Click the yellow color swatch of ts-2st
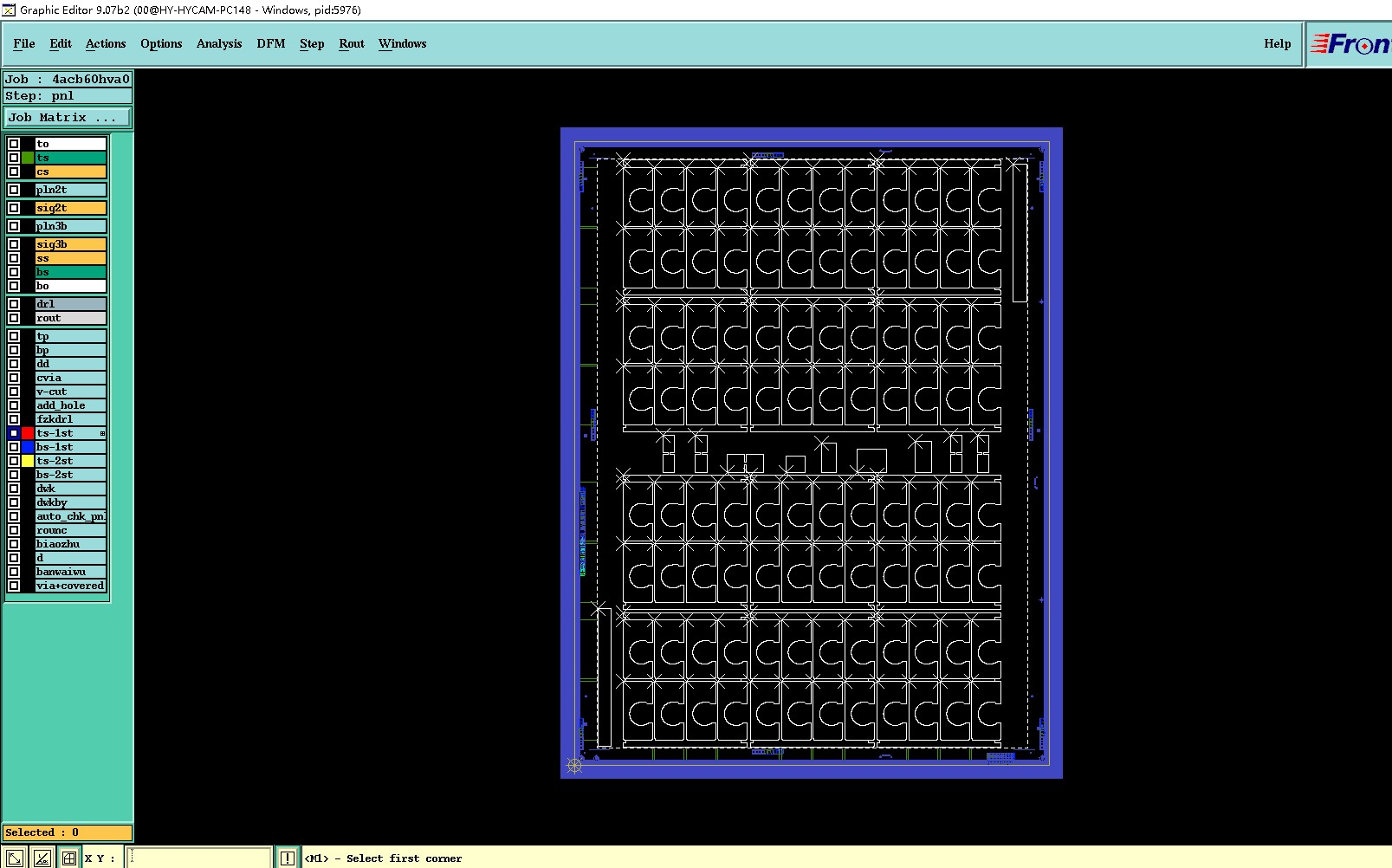Screen dimensions: 1392x868 click(28, 461)
